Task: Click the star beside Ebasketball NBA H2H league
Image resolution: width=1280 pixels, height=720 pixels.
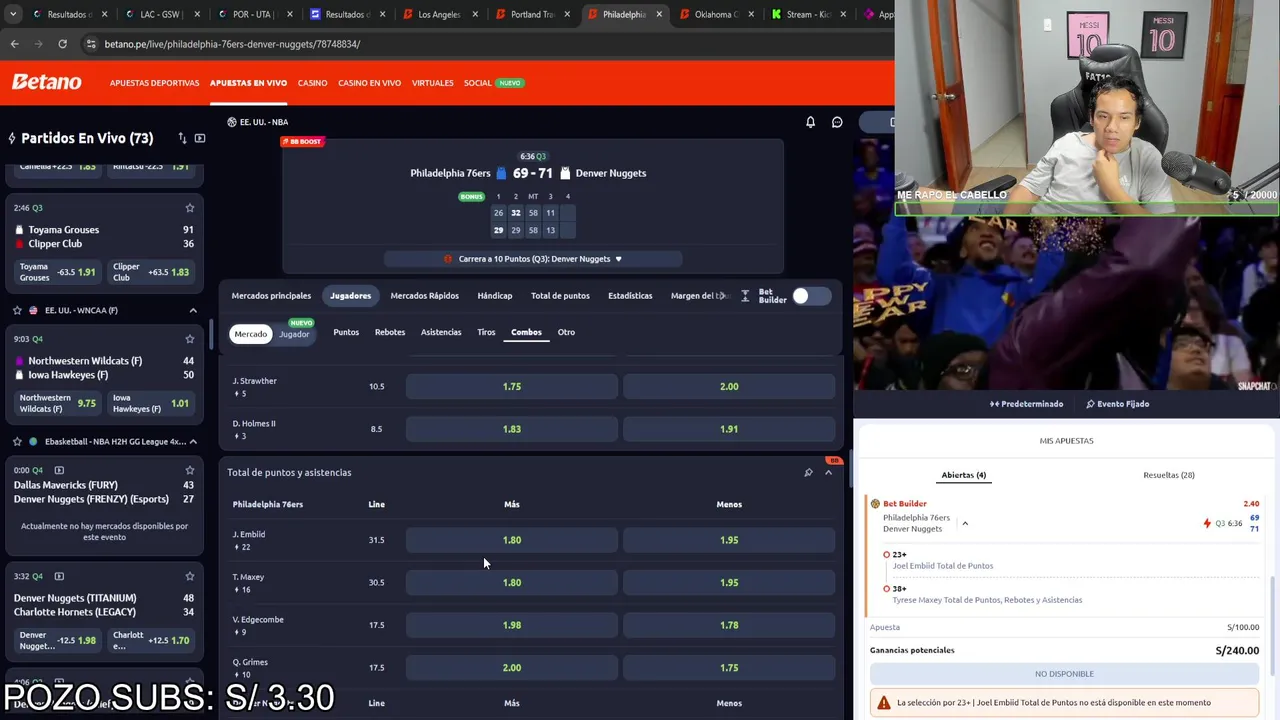Action: 17,441
